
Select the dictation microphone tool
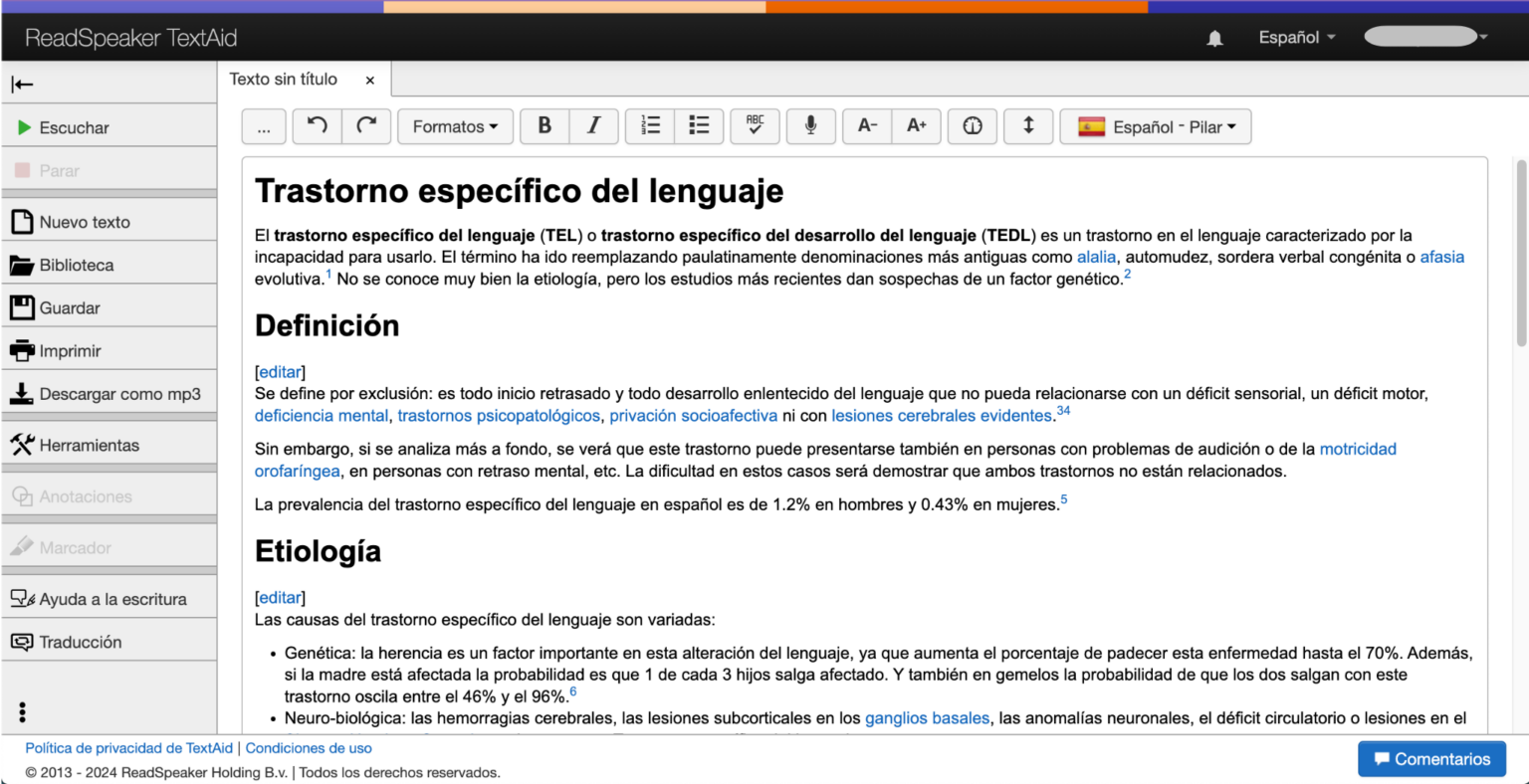(x=810, y=125)
